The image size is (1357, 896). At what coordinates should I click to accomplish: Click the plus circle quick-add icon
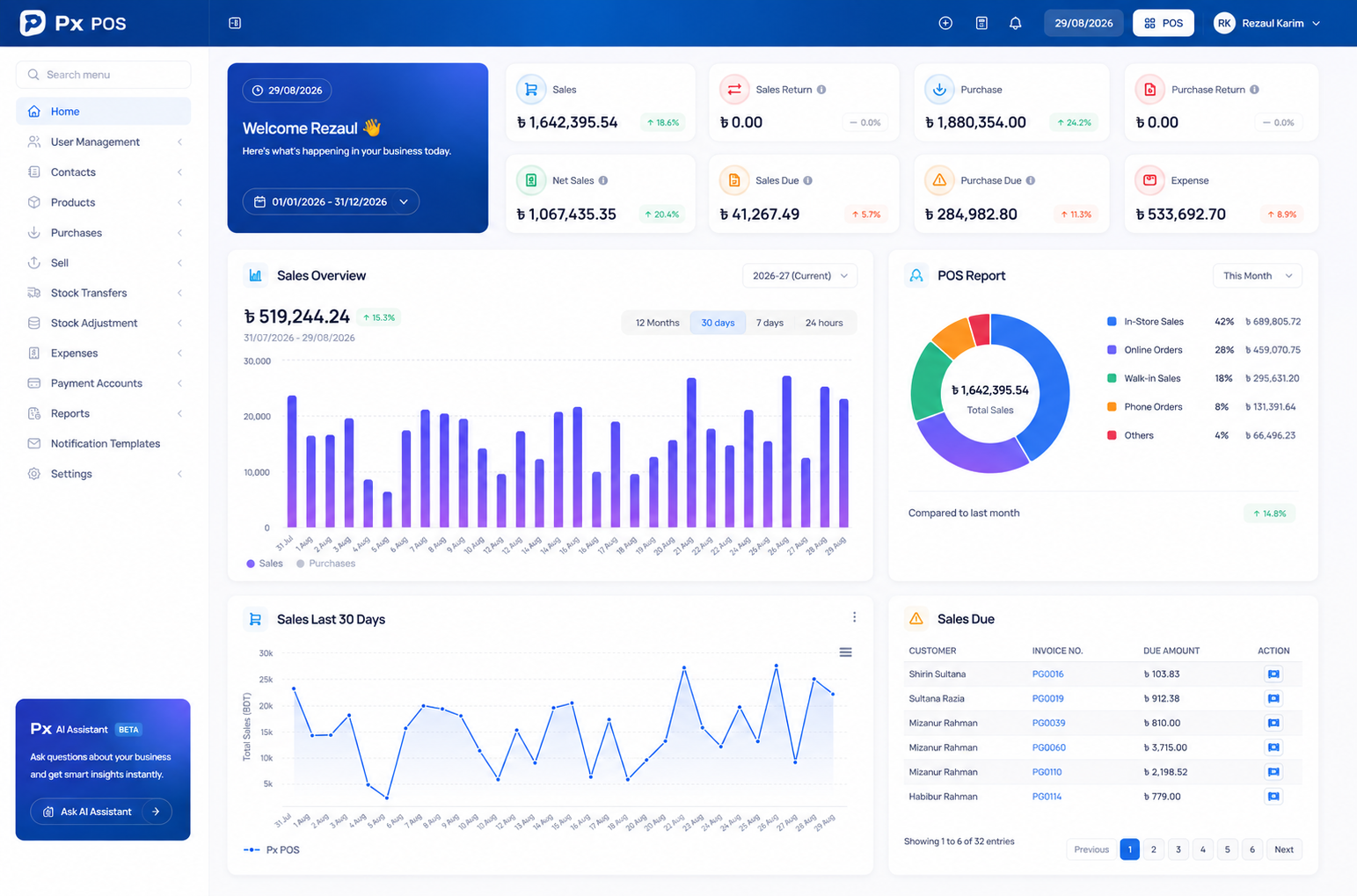(945, 23)
